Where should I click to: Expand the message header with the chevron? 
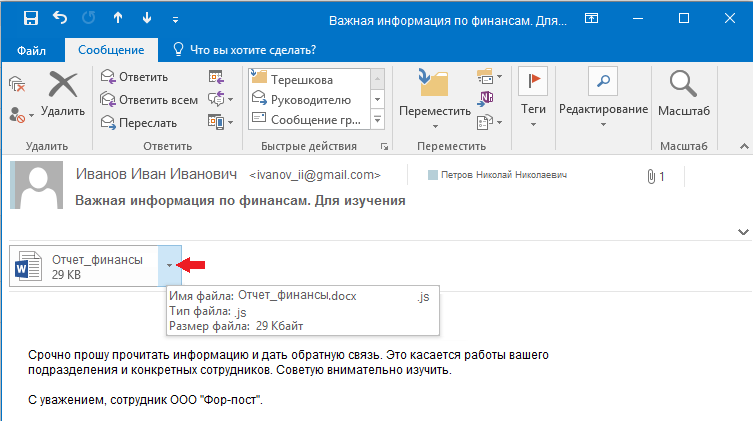pos(743,232)
